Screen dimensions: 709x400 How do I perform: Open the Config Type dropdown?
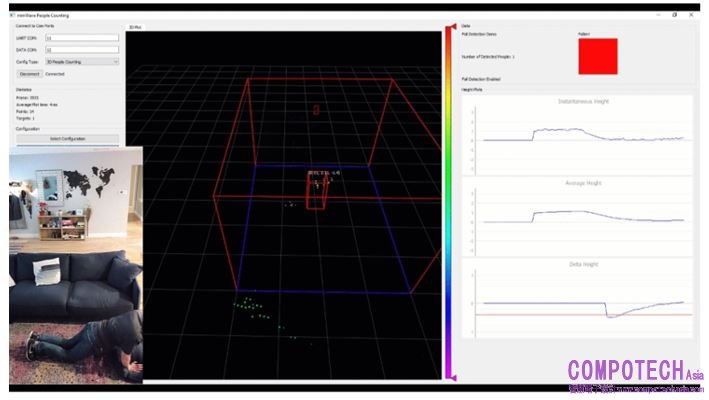pos(81,61)
